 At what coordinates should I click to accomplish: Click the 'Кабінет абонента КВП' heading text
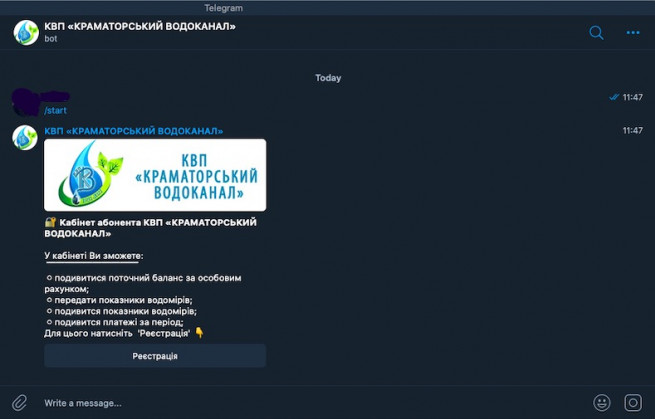(x=151, y=228)
